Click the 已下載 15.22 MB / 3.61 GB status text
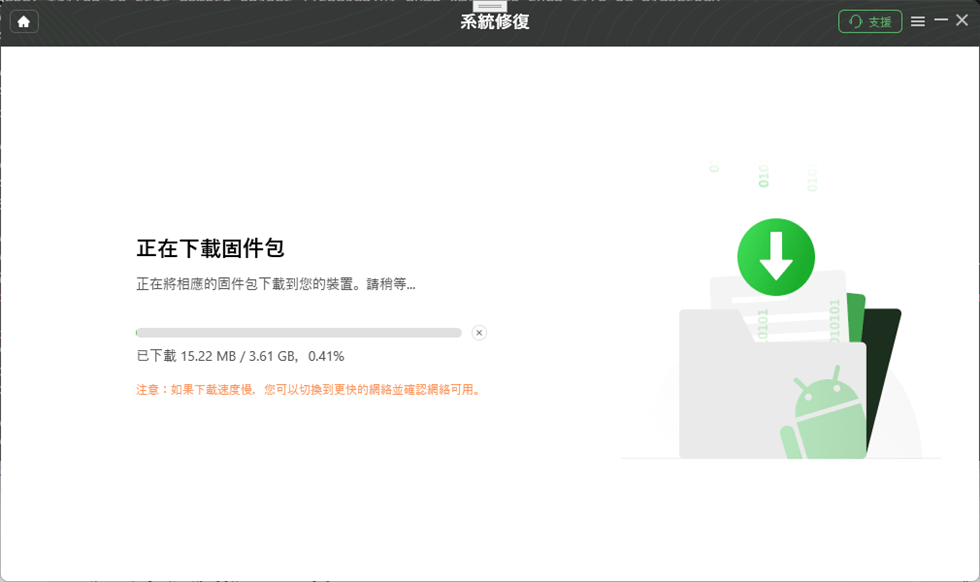The image size is (980, 582). coord(241,356)
